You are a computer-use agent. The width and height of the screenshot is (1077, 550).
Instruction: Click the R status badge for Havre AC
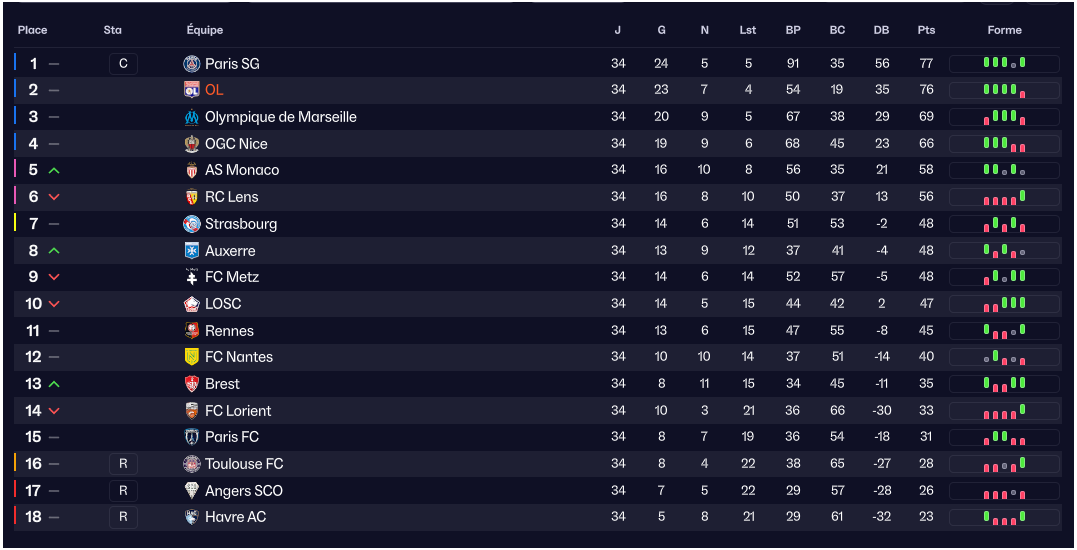click(123, 517)
